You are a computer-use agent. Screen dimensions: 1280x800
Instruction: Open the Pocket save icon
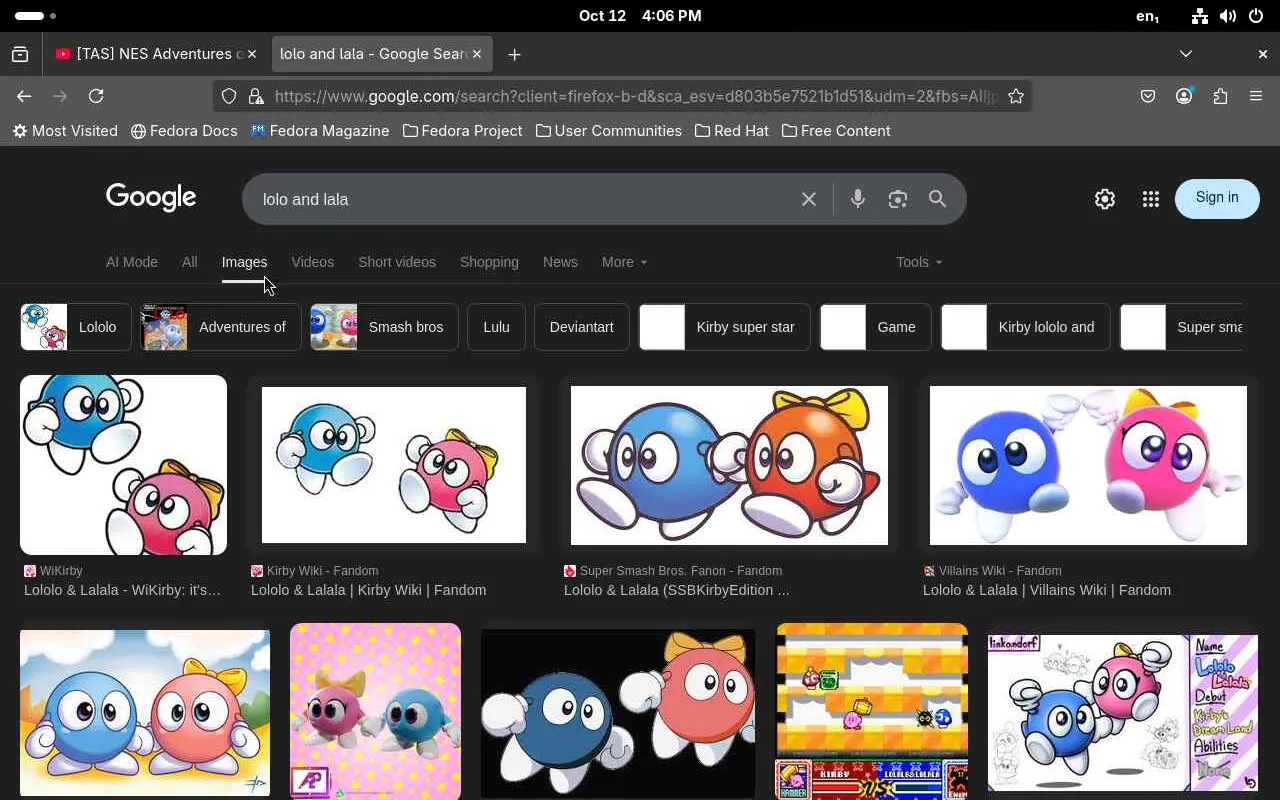tap(1148, 96)
